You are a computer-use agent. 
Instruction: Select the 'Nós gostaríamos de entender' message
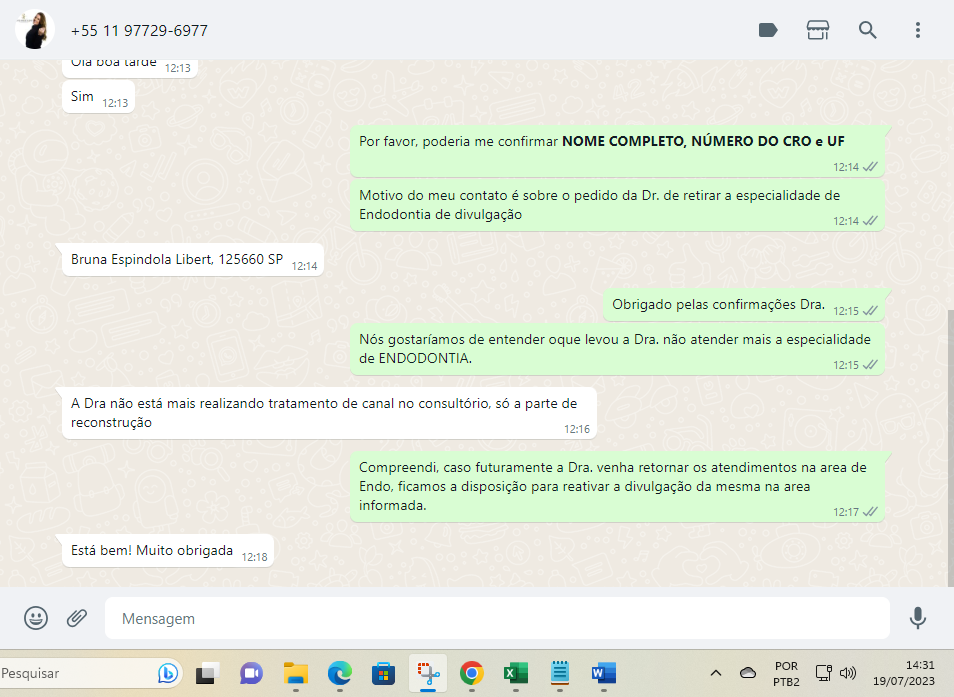(x=616, y=349)
